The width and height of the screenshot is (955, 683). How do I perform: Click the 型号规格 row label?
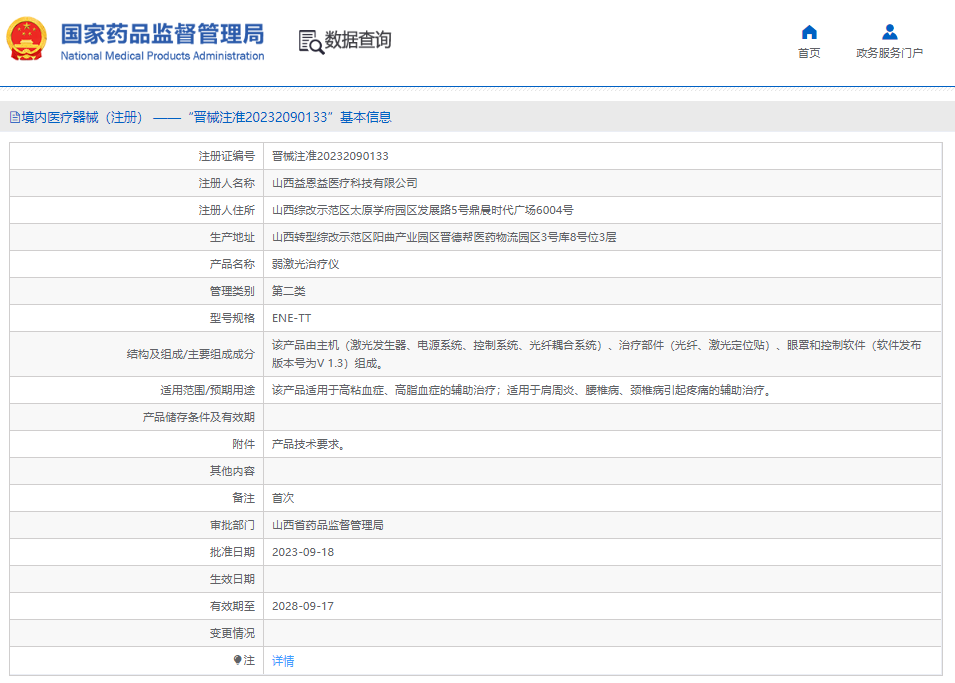point(232,318)
